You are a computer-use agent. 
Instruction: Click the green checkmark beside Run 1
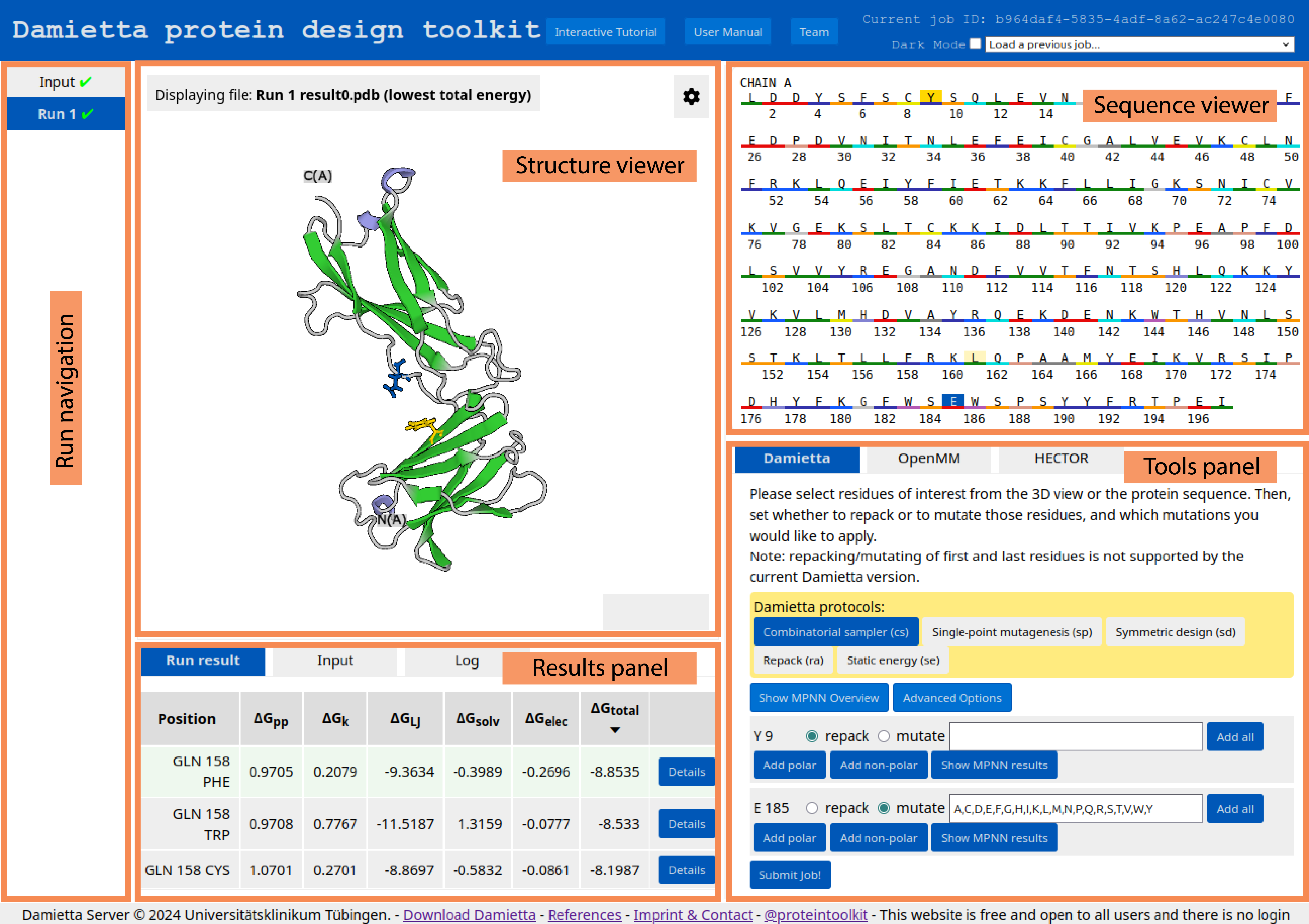(x=87, y=114)
